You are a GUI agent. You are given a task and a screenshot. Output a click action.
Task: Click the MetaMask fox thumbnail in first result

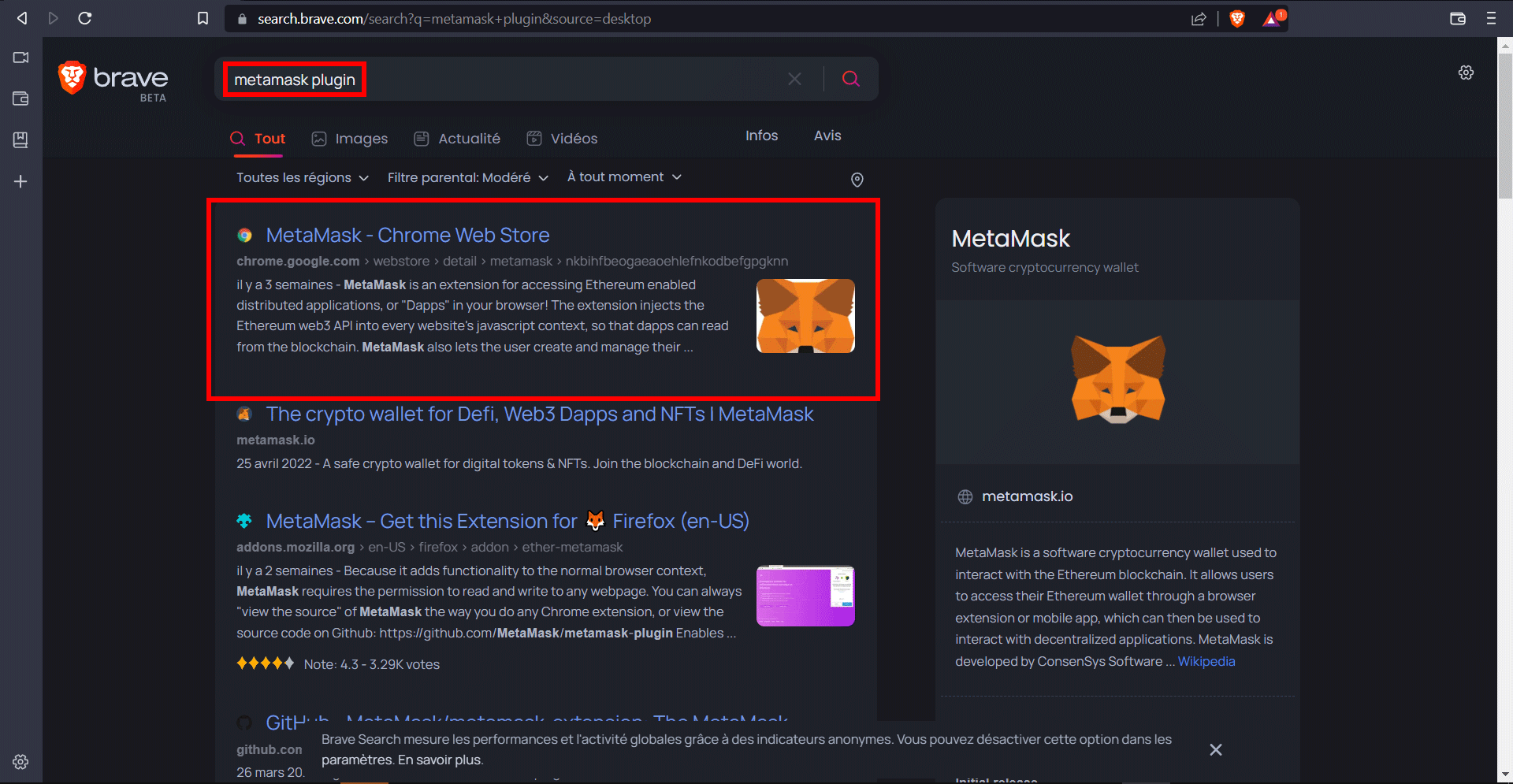click(x=805, y=315)
